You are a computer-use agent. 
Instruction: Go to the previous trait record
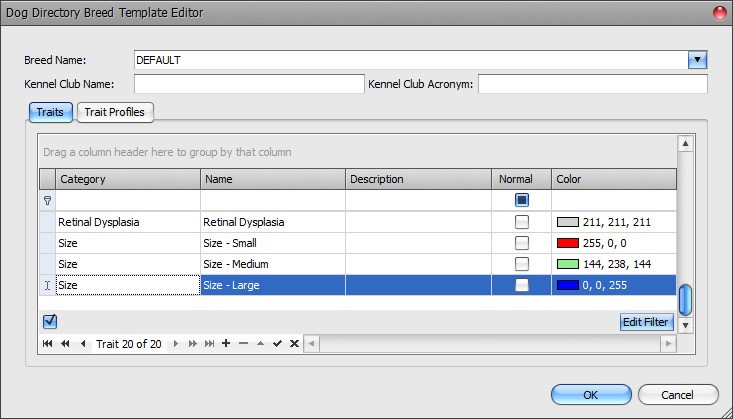(82, 343)
